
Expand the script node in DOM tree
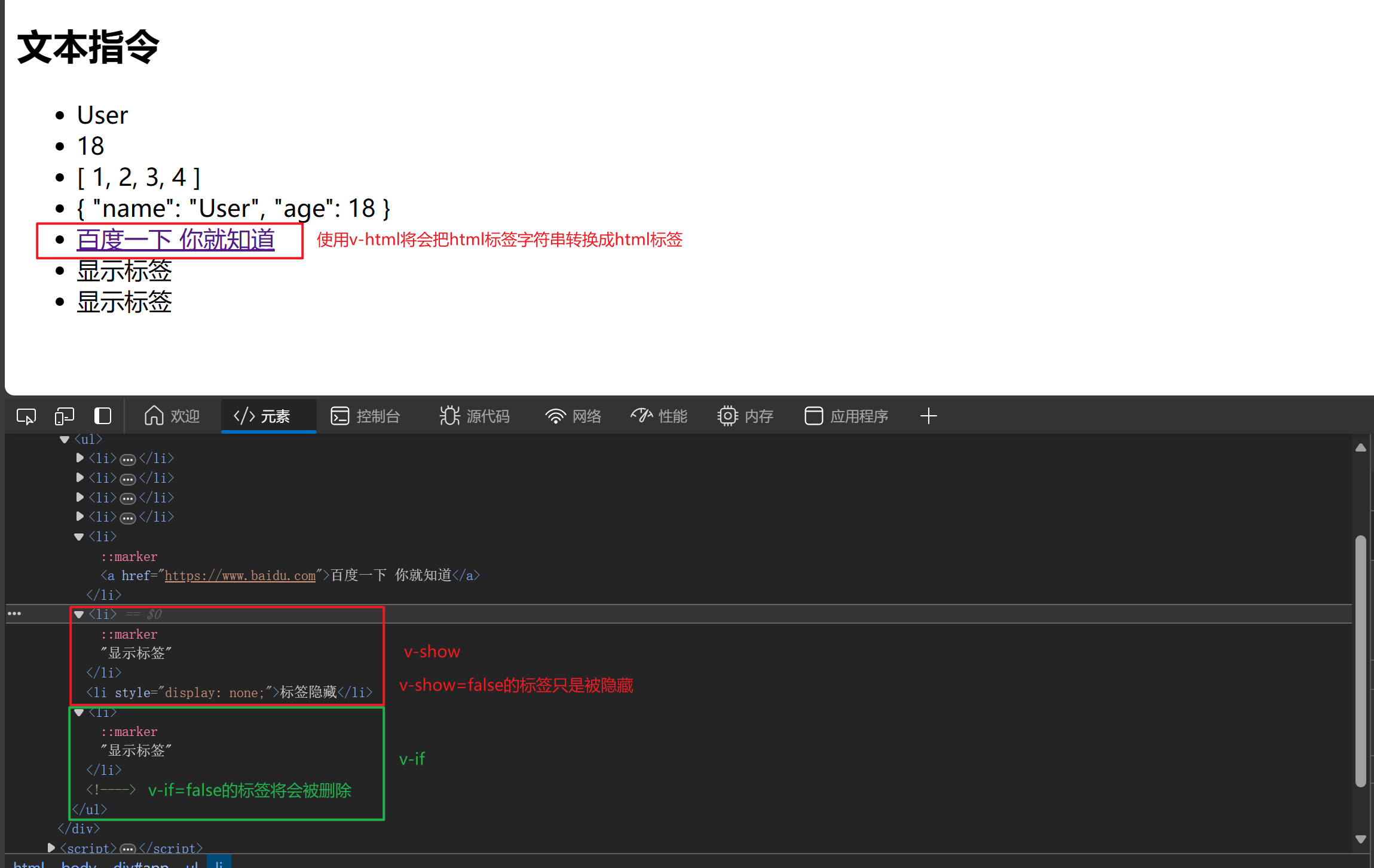(51, 848)
